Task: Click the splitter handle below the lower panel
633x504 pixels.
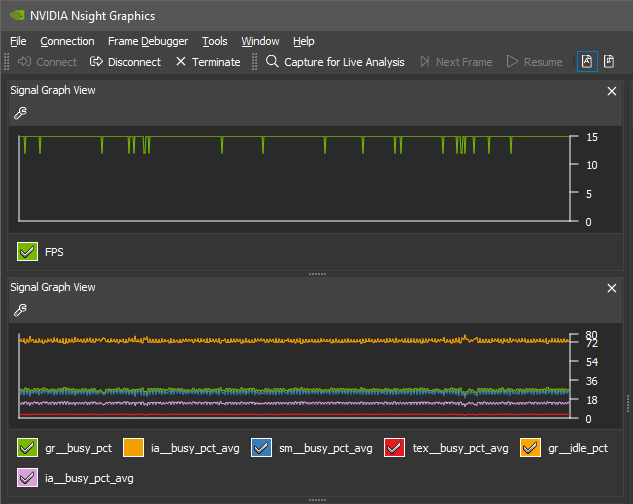Action: [317, 500]
